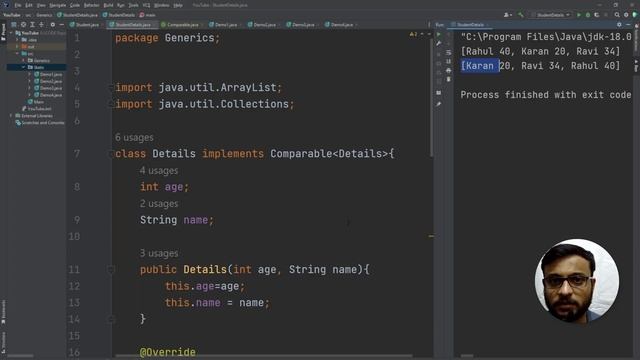Jump to next highlighted error arrow

(x=428, y=34)
